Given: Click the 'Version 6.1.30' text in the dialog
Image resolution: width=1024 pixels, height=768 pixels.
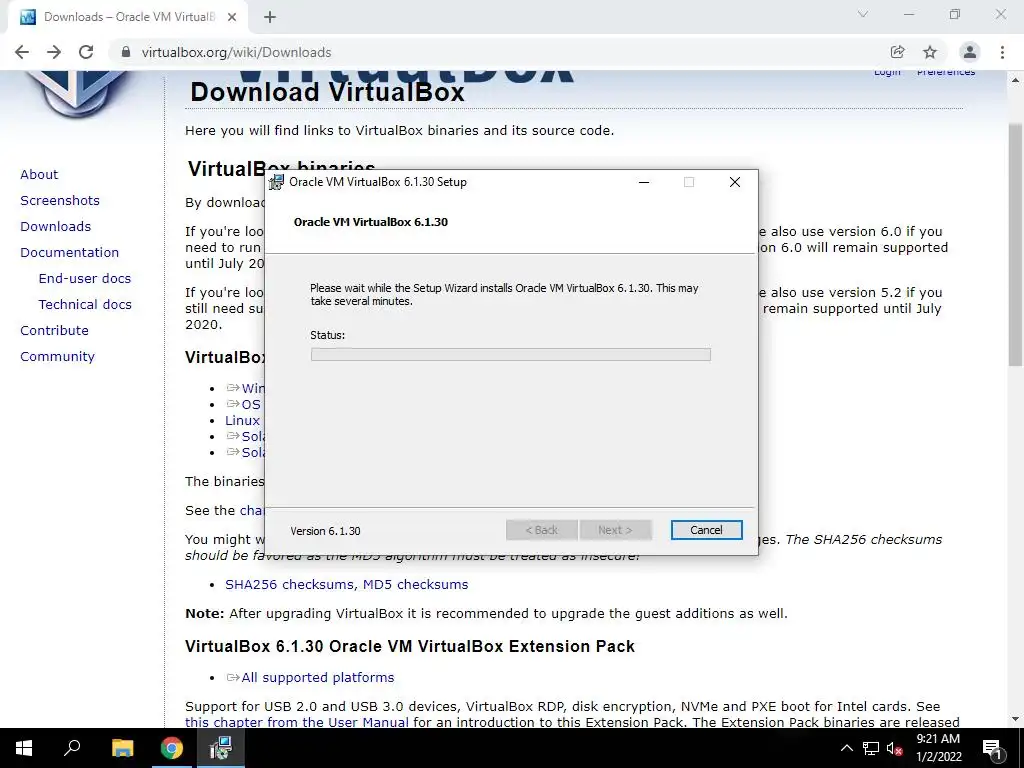Looking at the screenshot, I should click(325, 531).
